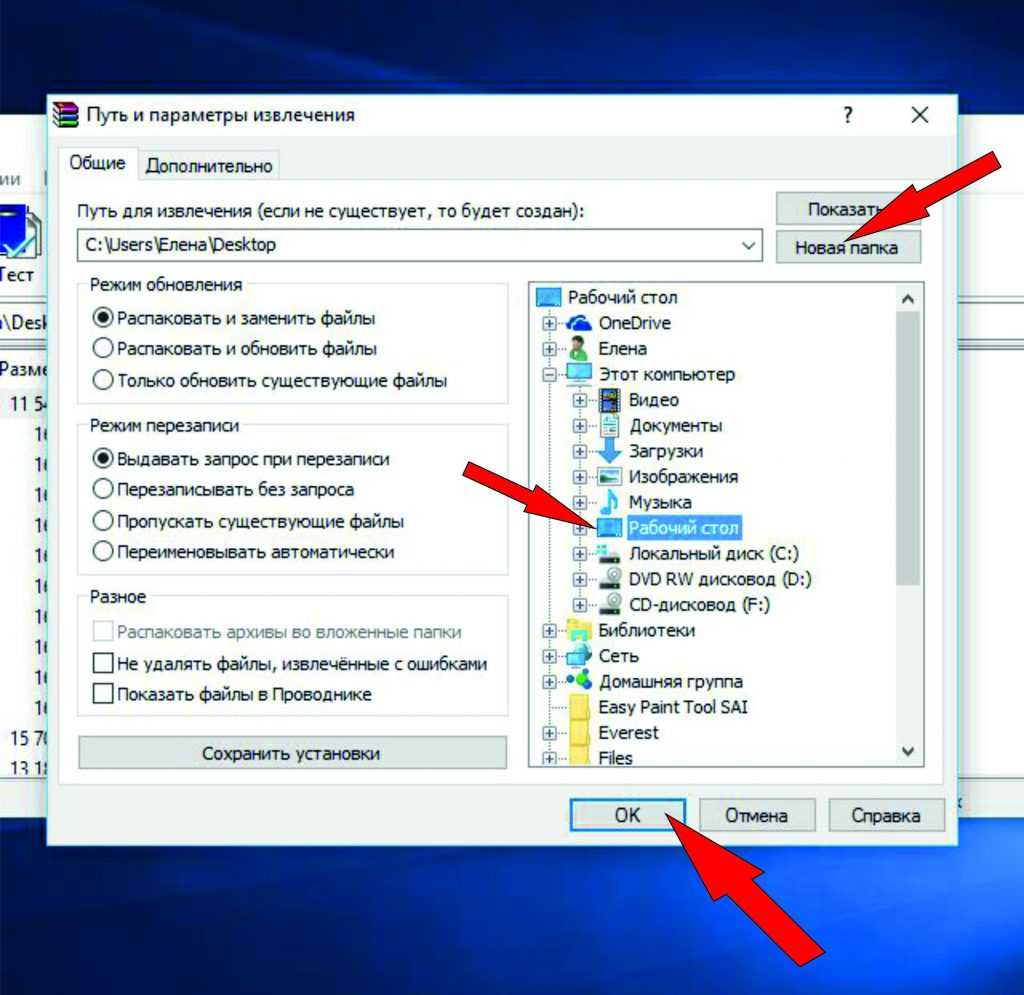The height and width of the screenshot is (995, 1024).
Task: Collapse the Этот компьютер tree node
Action: pos(549,375)
